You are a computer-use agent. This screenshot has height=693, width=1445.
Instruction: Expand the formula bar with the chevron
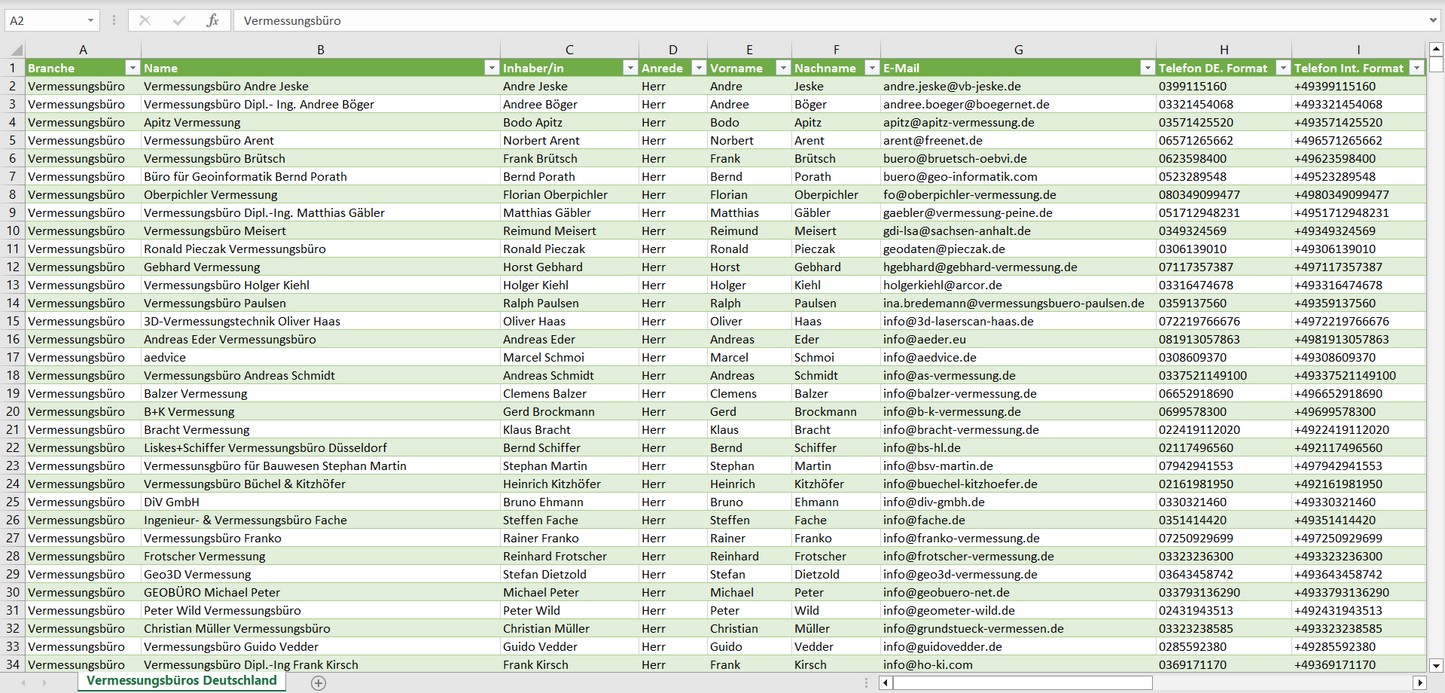pos(1434,20)
